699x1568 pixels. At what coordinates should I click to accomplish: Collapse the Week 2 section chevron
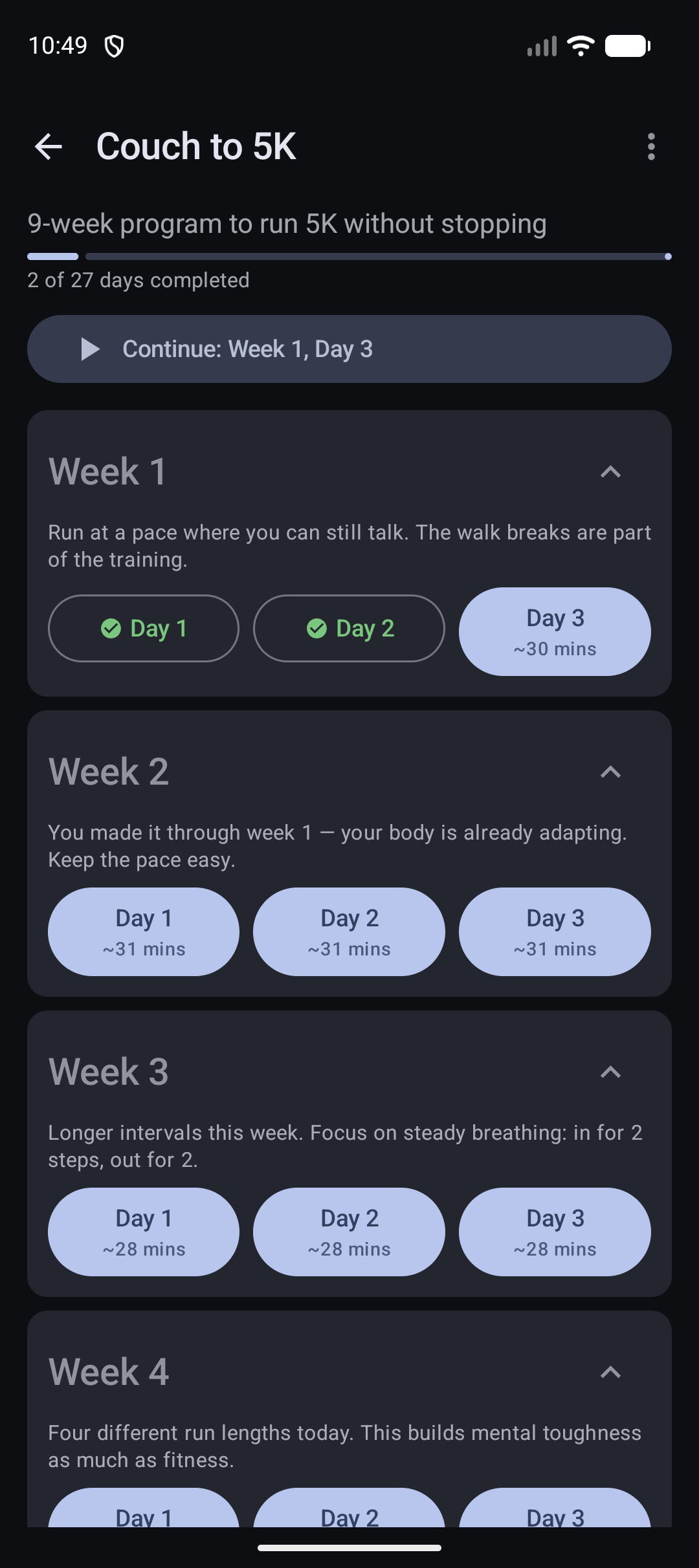[x=610, y=772]
